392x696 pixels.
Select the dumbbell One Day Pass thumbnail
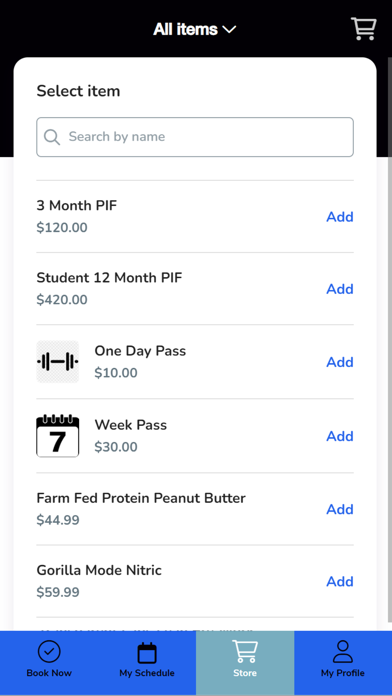click(x=58, y=362)
